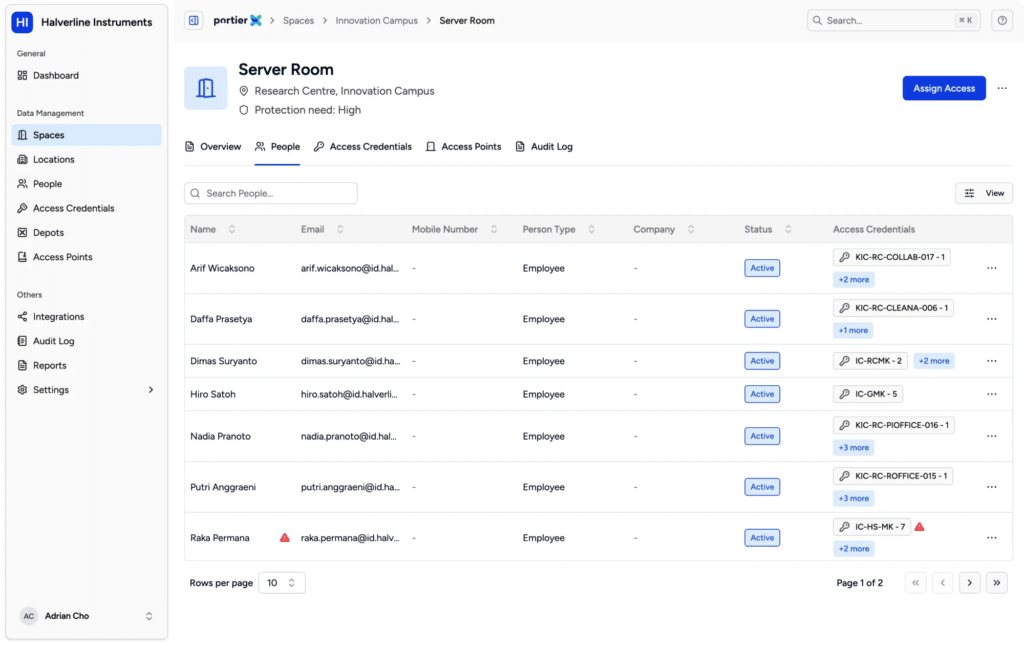Show +2 more credentials for Arif Wicaksono
This screenshot has height=645, width=1024.
[x=854, y=280]
